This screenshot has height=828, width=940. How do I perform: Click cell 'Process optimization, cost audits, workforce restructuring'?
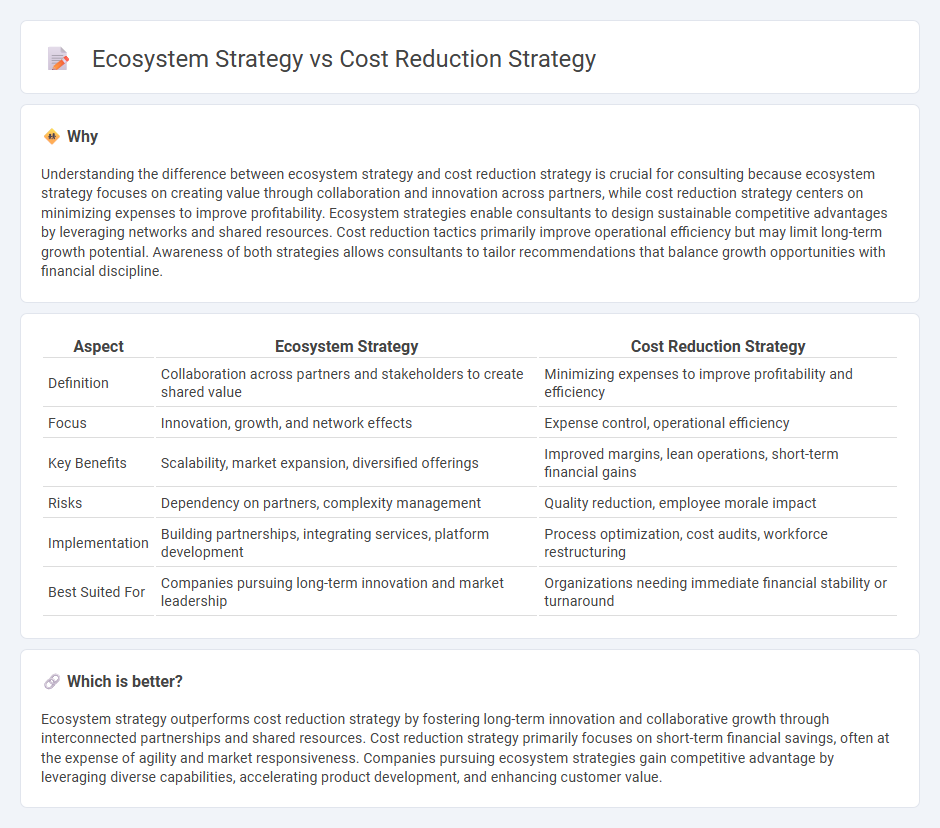pyautogui.click(x=718, y=543)
